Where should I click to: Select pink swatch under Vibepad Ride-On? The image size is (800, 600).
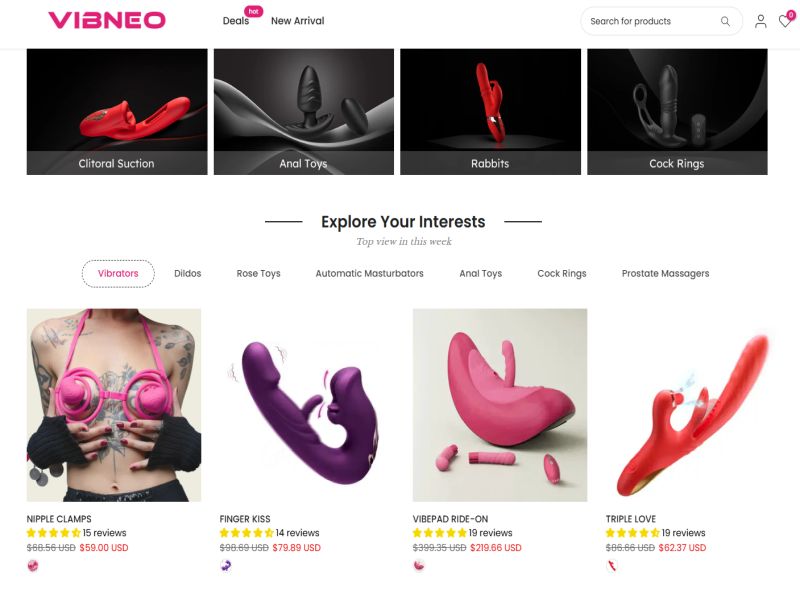(x=419, y=565)
